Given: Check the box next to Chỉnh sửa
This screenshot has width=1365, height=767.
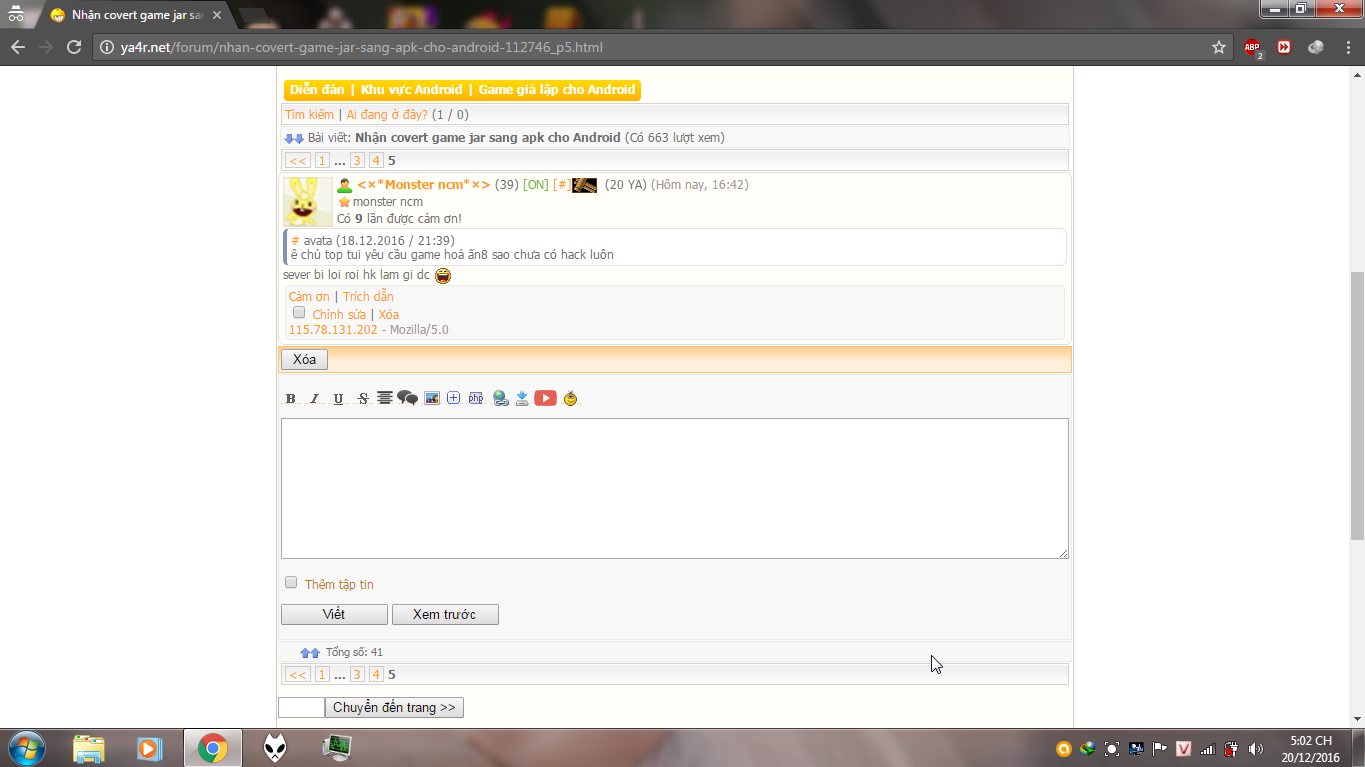Looking at the screenshot, I should tap(299, 313).
